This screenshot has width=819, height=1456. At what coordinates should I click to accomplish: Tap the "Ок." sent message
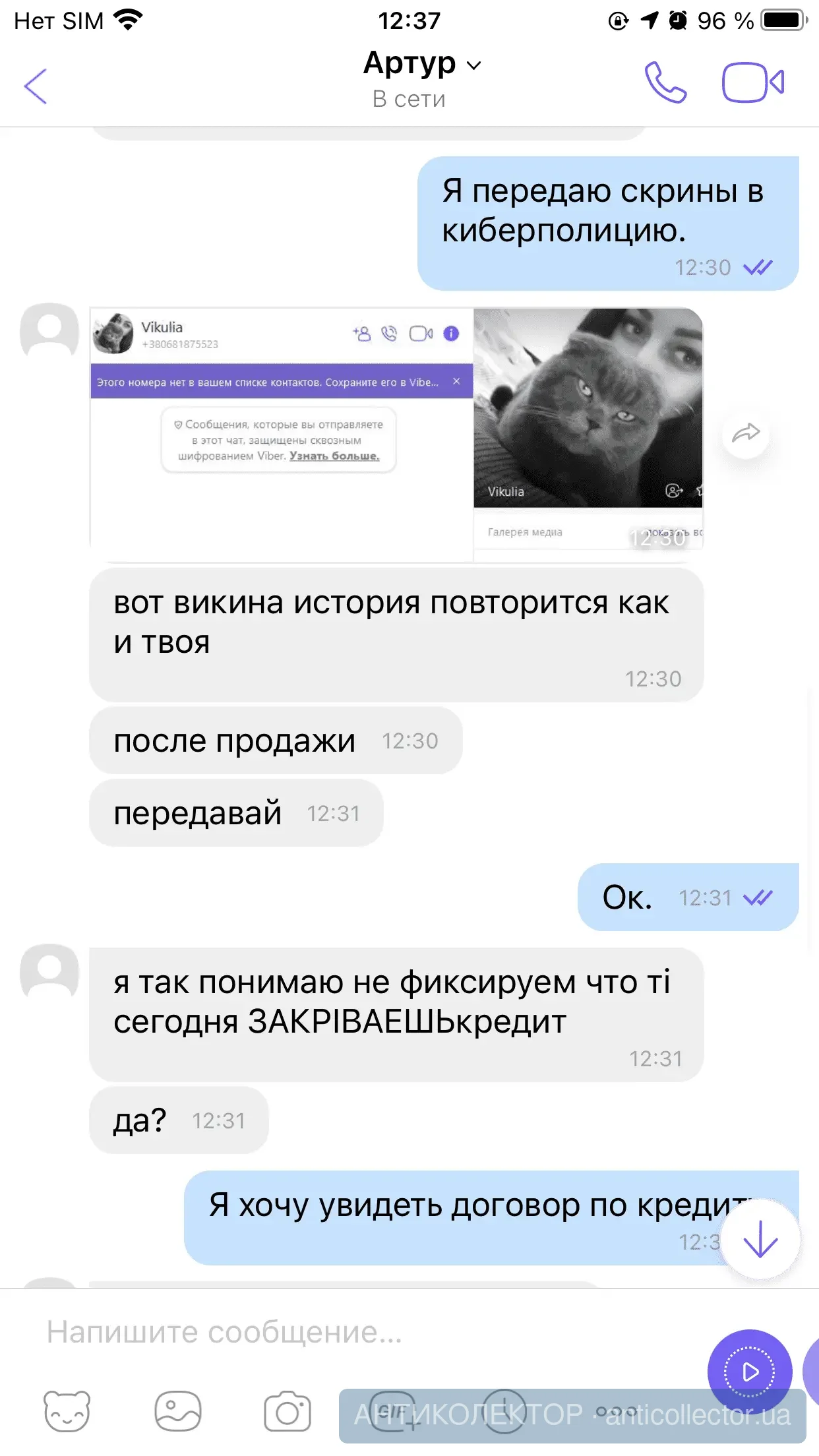coord(688,897)
